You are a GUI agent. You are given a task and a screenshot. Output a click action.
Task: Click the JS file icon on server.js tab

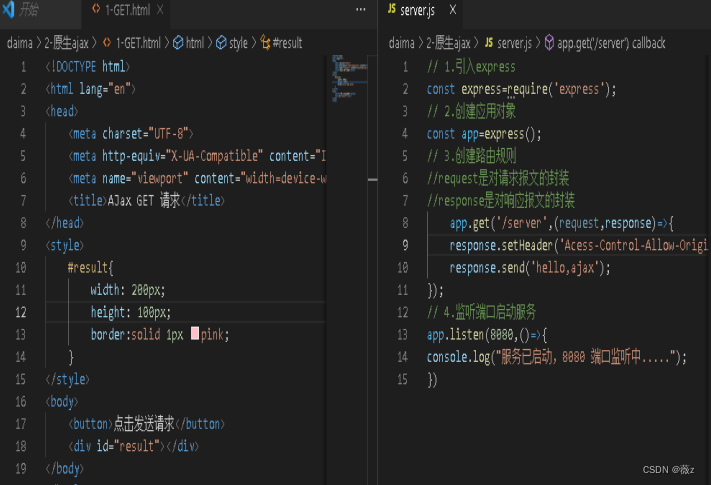click(x=392, y=9)
